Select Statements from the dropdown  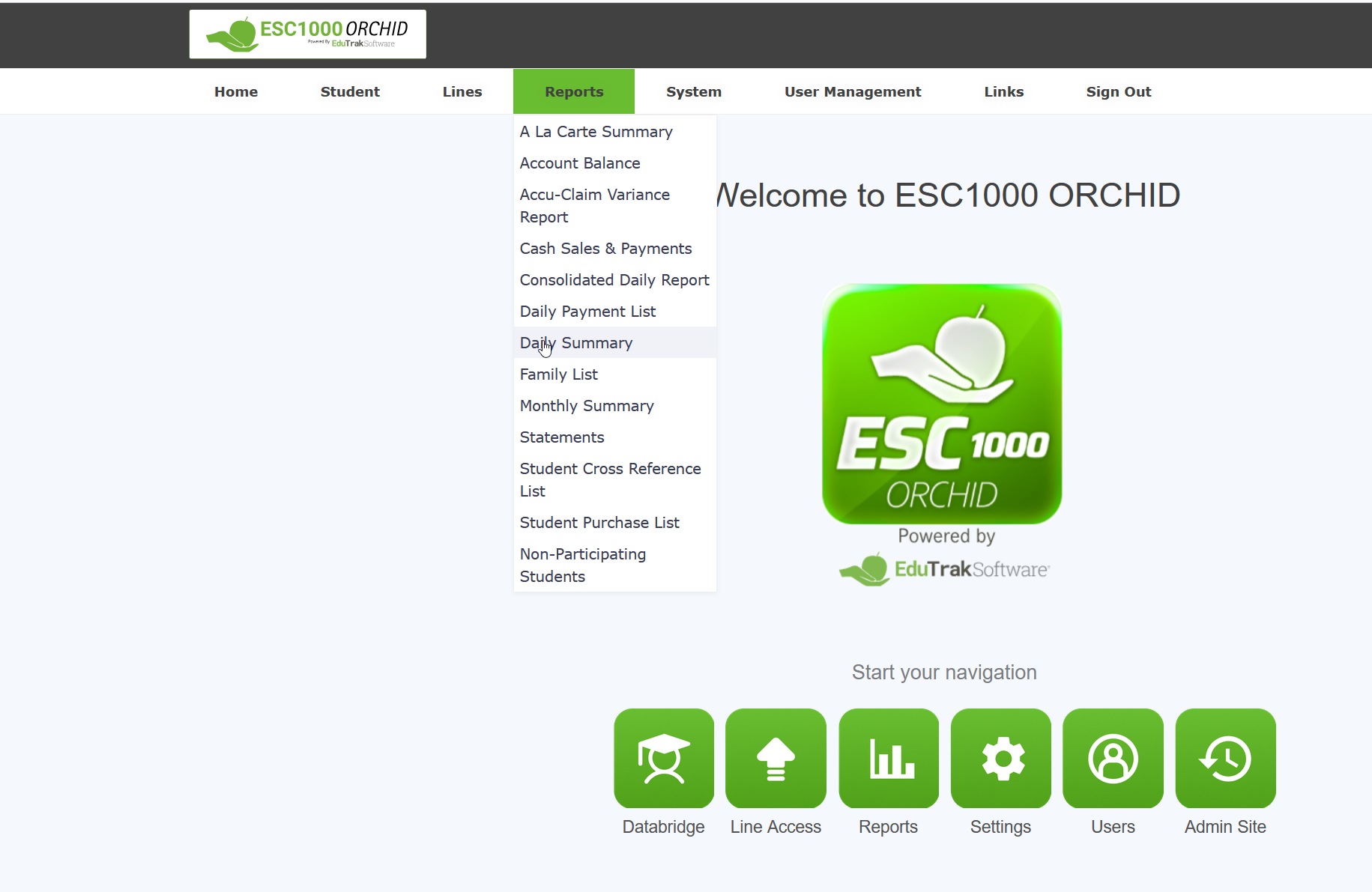pos(561,437)
